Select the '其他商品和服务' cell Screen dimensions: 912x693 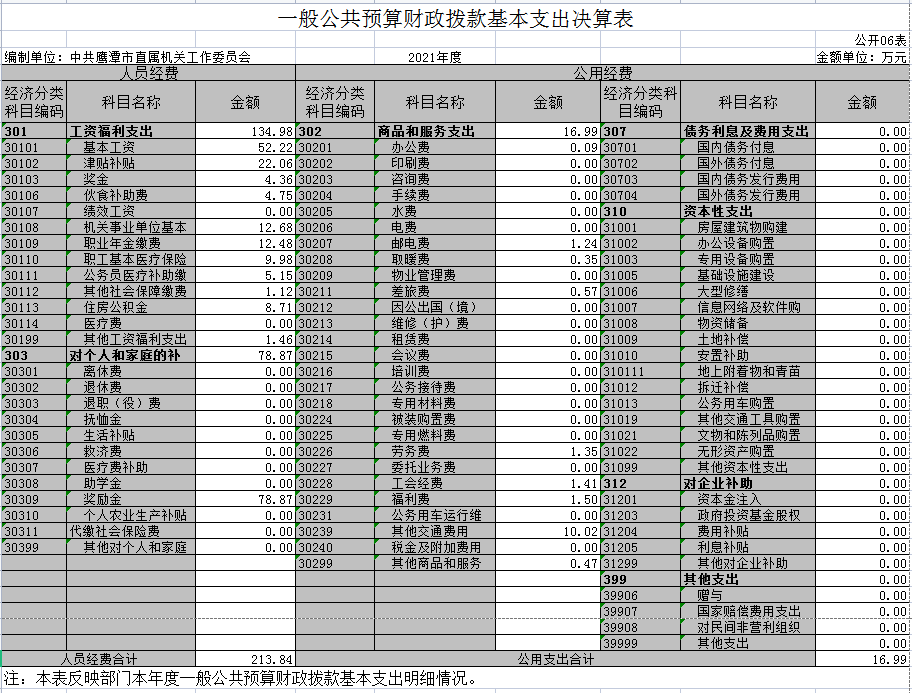435,563
